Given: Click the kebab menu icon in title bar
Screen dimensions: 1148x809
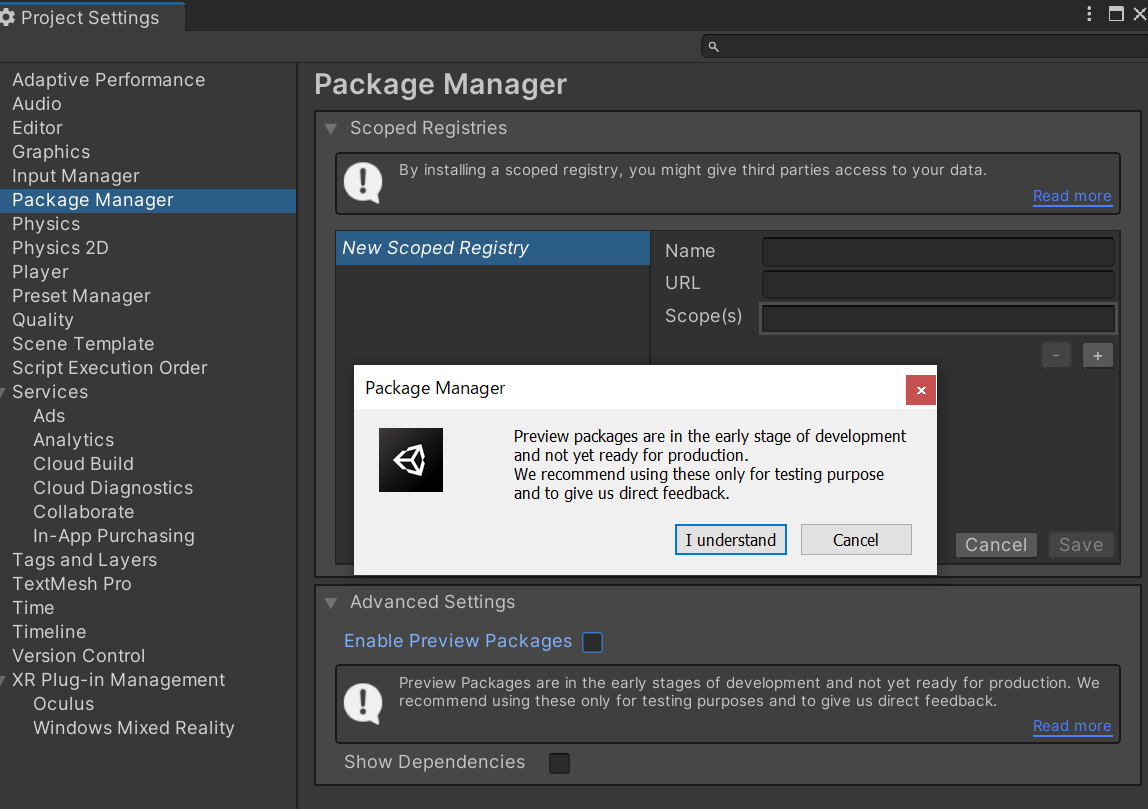Looking at the screenshot, I should coord(1090,14).
